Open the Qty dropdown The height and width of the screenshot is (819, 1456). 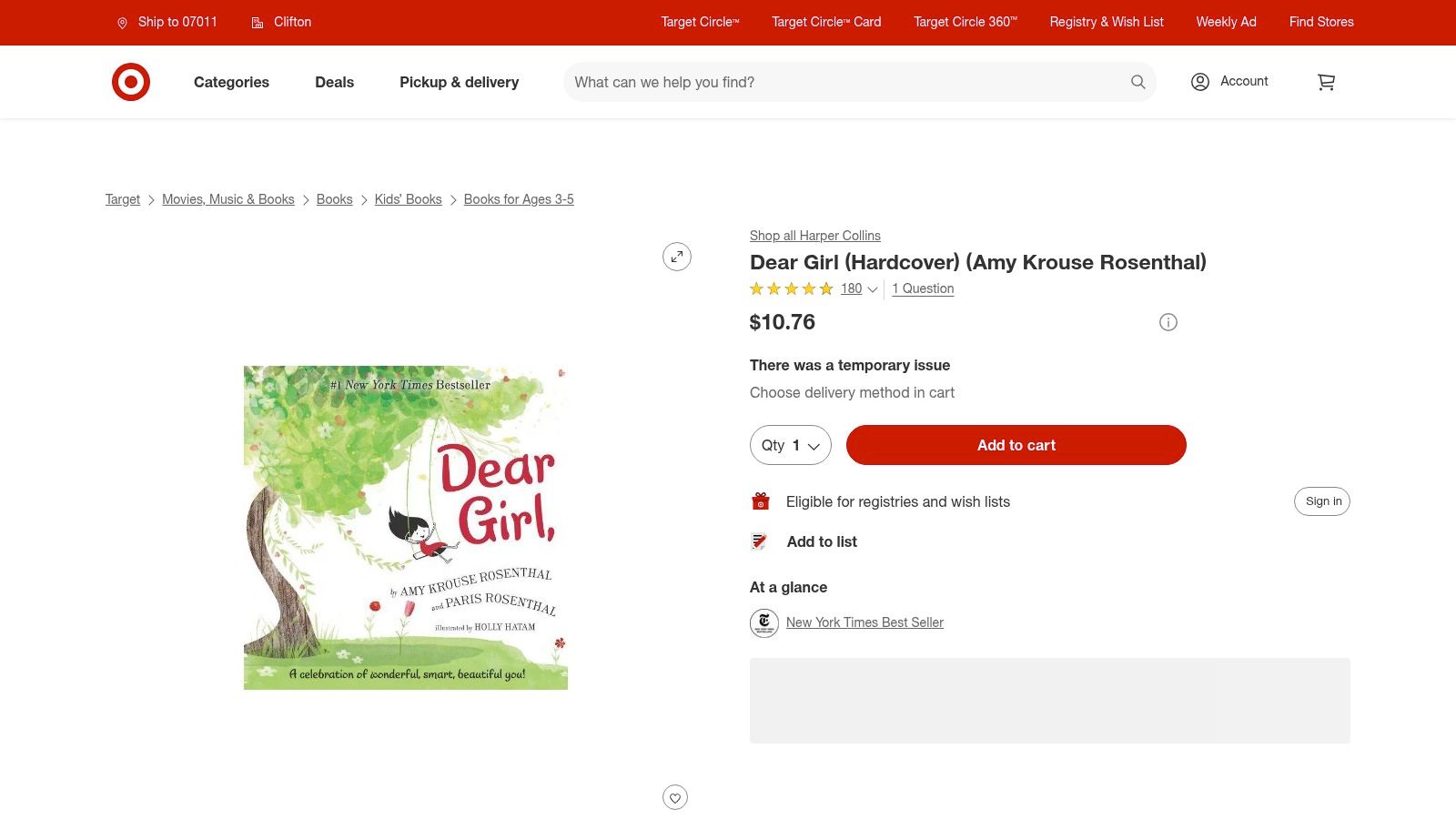[790, 445]
